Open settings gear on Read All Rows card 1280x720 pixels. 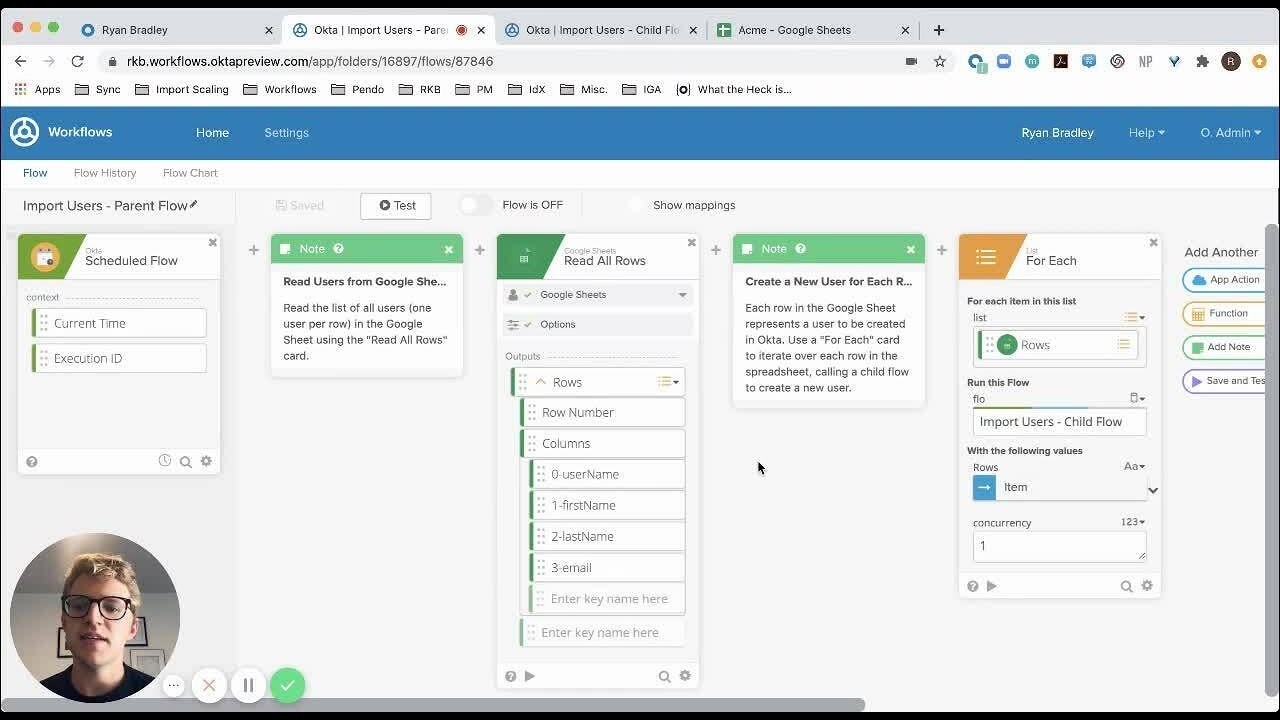685,676
